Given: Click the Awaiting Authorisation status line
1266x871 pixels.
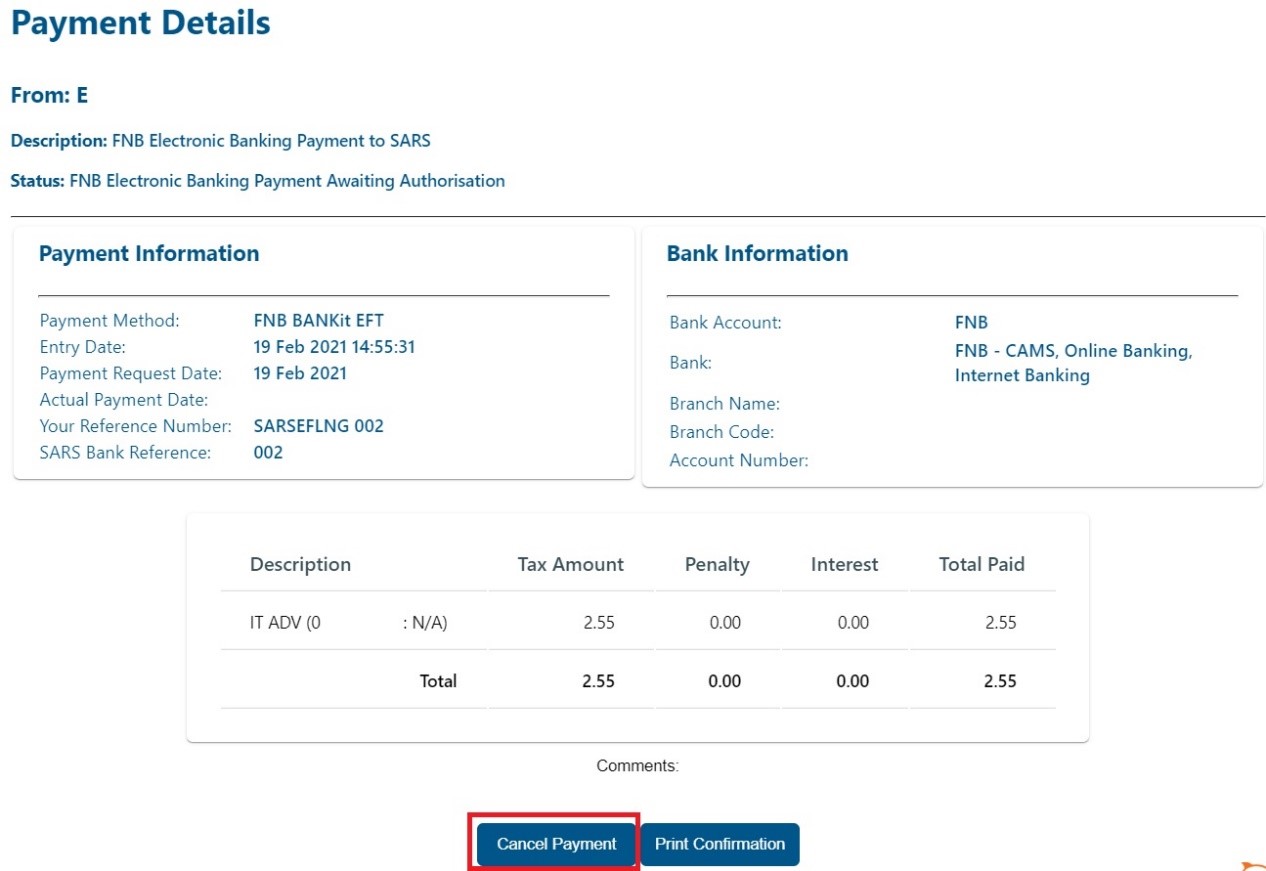Looking at the screenshot, I should (257, 181).
